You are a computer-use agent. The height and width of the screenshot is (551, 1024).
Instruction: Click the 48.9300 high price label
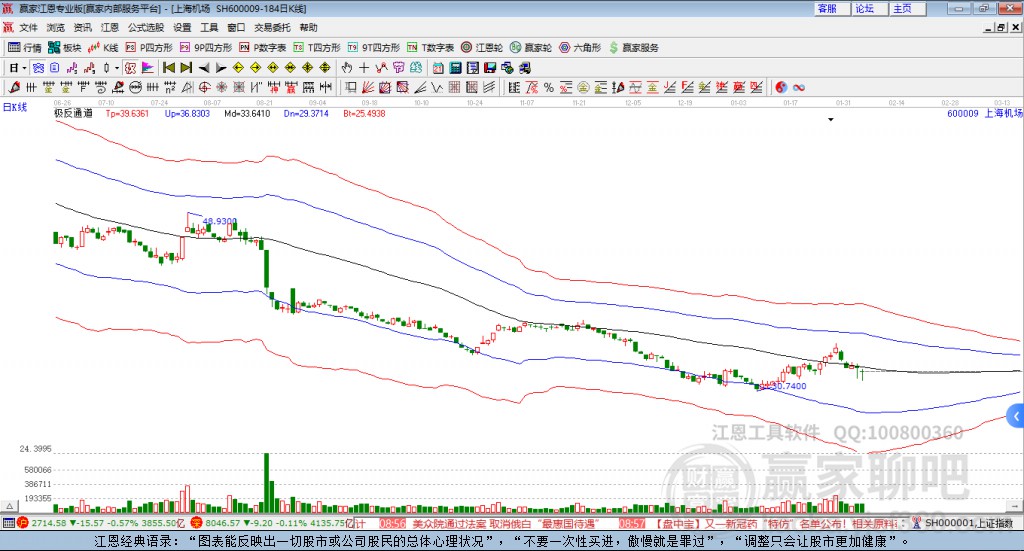click(220, 221)
